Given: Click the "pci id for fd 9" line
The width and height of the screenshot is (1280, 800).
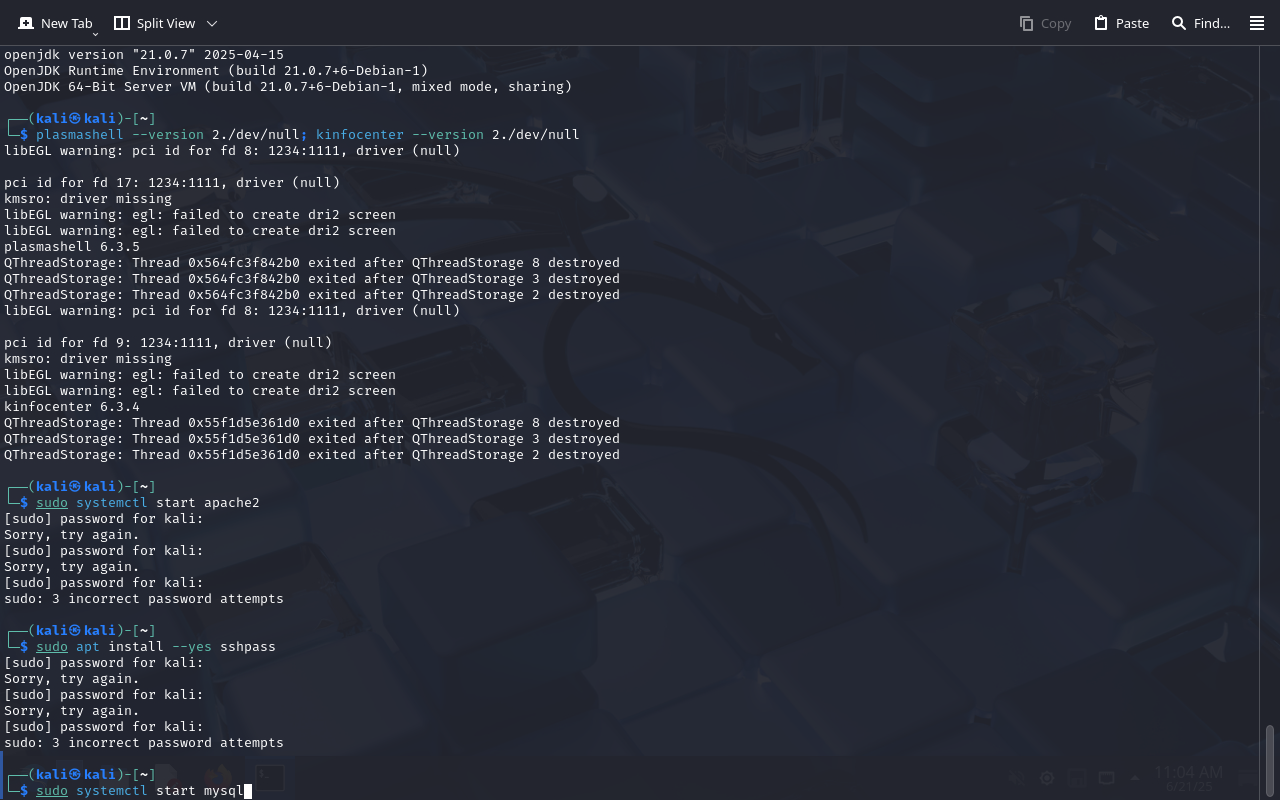Looking at the screenshot, I should tap(168, 343).
